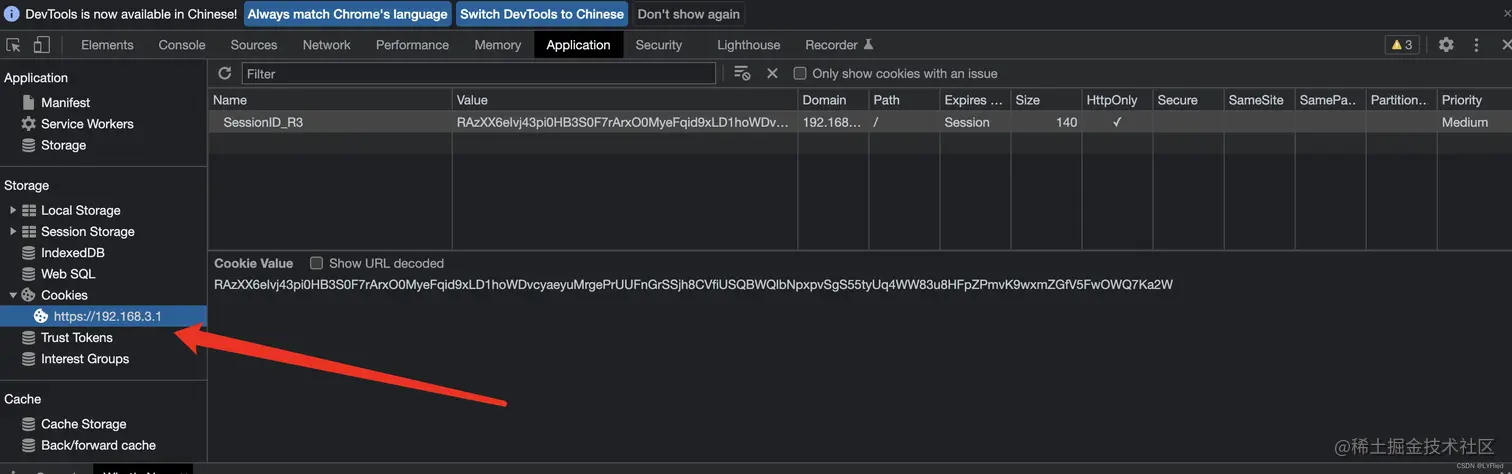Switch to the Recorder tab

(840, 45)
